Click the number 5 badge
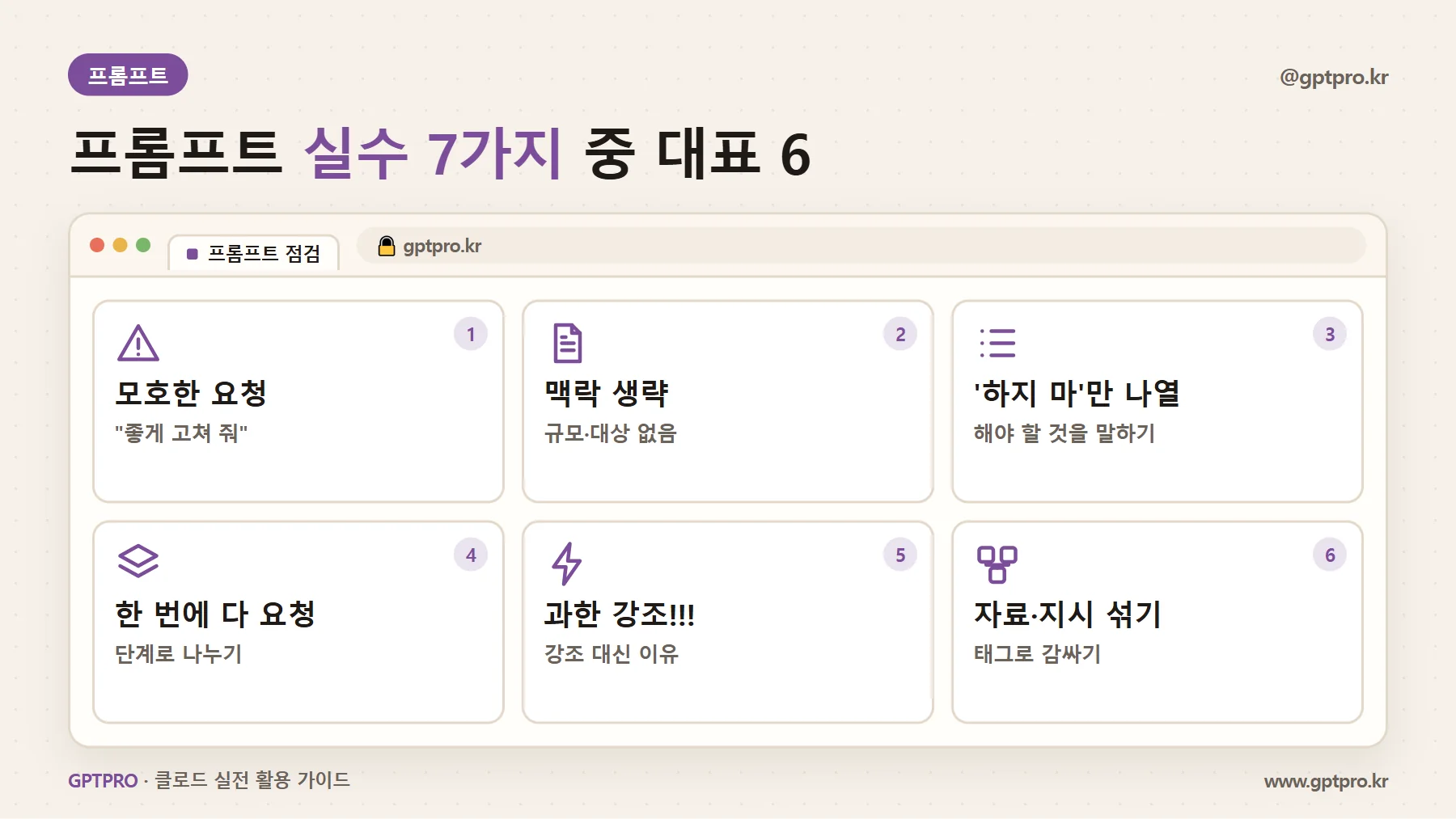This screenshot has width=1456, height=819. click(x=900, y=555)
